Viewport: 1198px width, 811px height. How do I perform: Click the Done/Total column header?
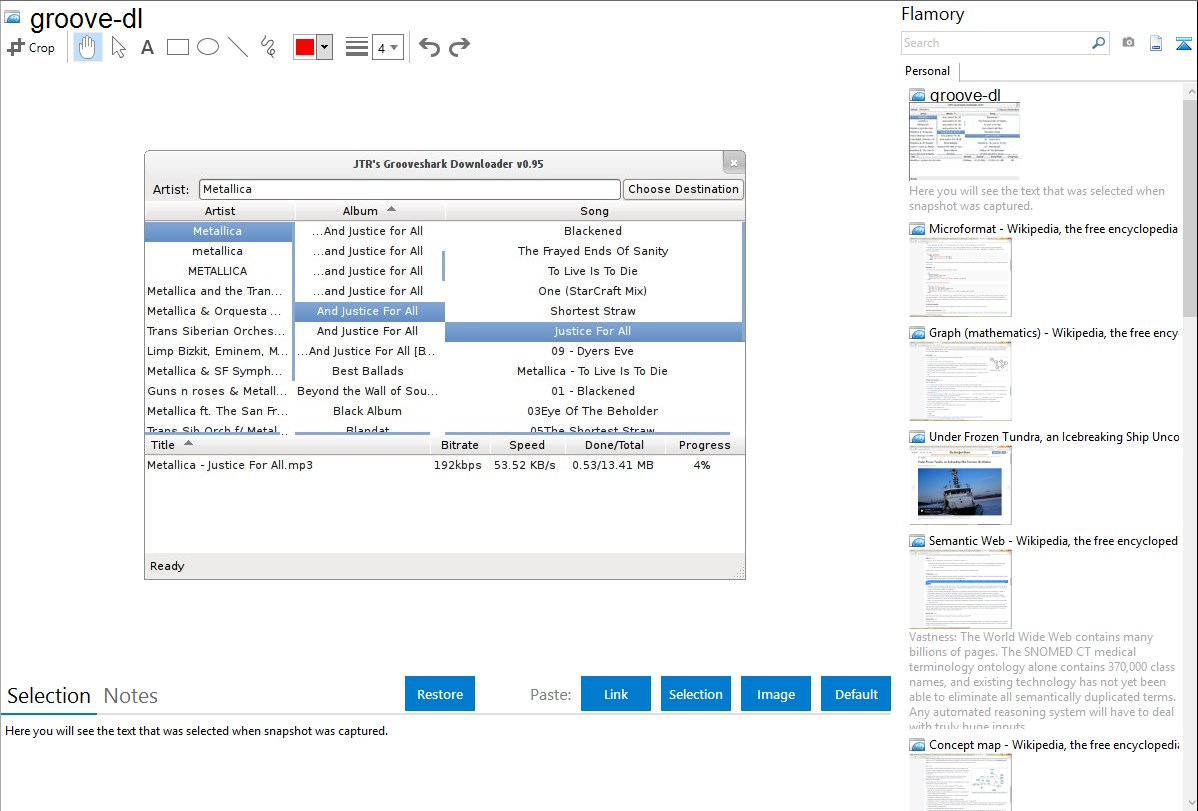(x=614, y=445)
